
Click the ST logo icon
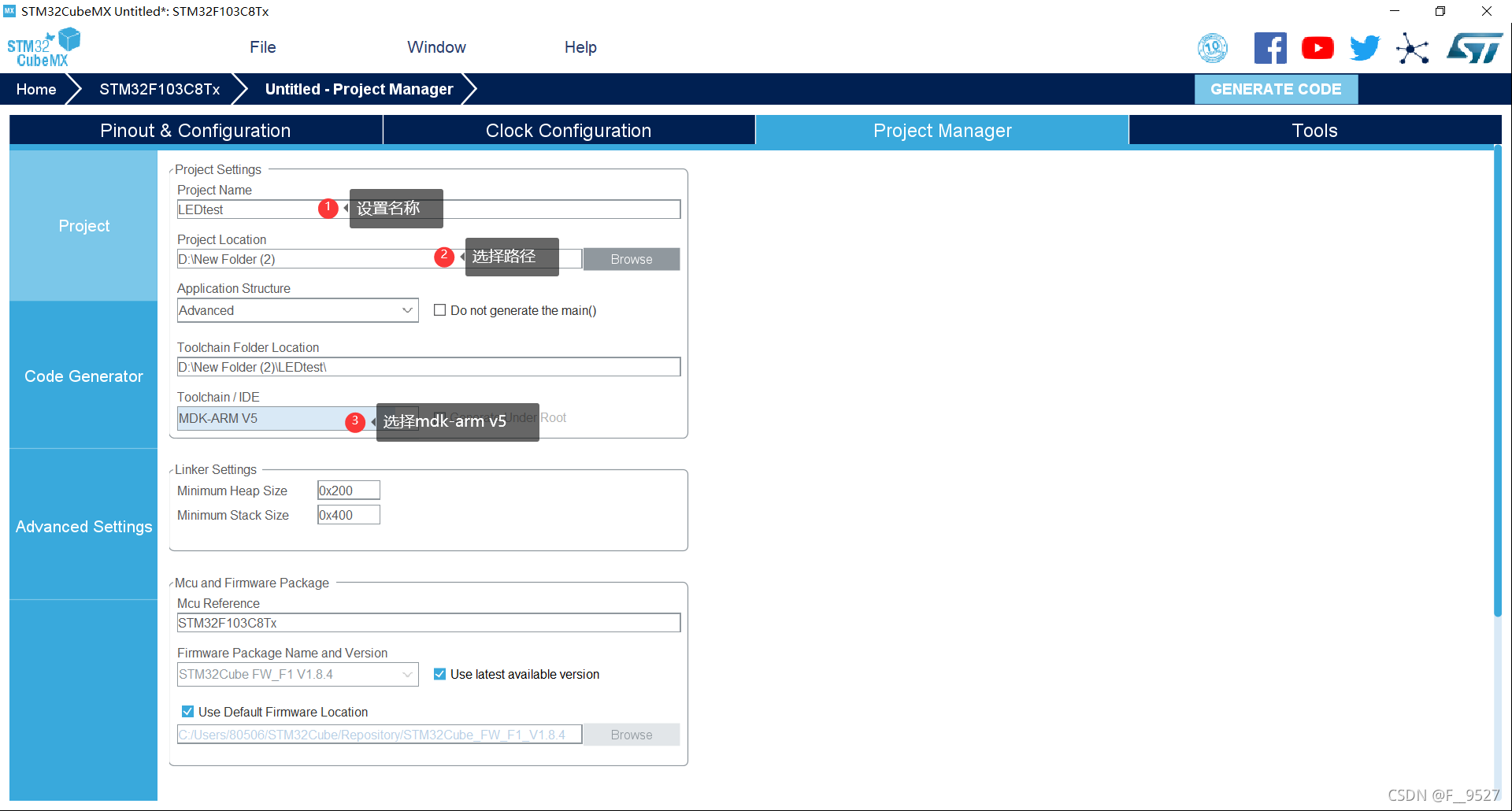point(1475,48)
